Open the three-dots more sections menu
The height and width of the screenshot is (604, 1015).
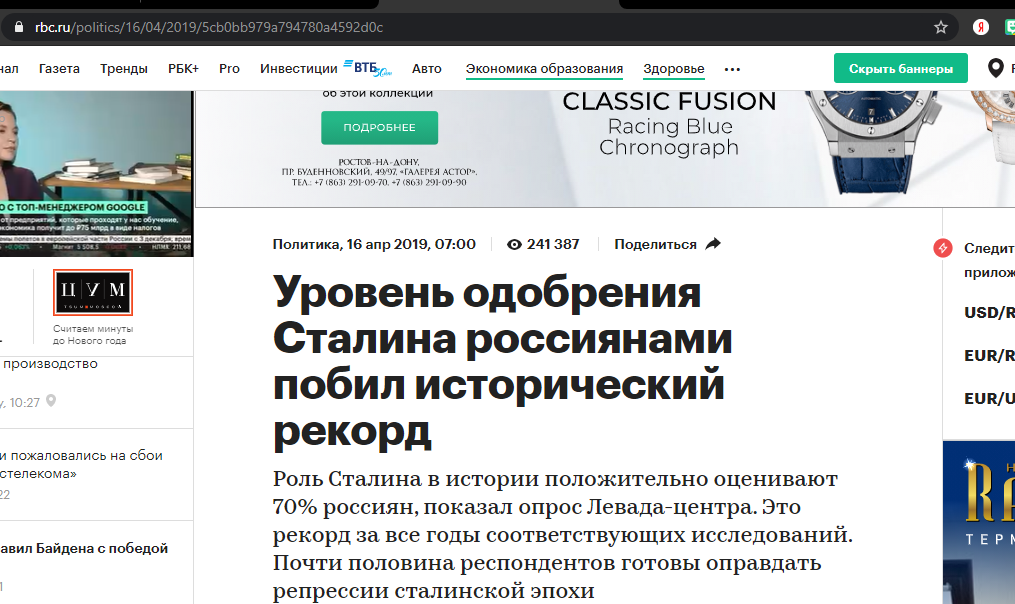pos(732,69)
